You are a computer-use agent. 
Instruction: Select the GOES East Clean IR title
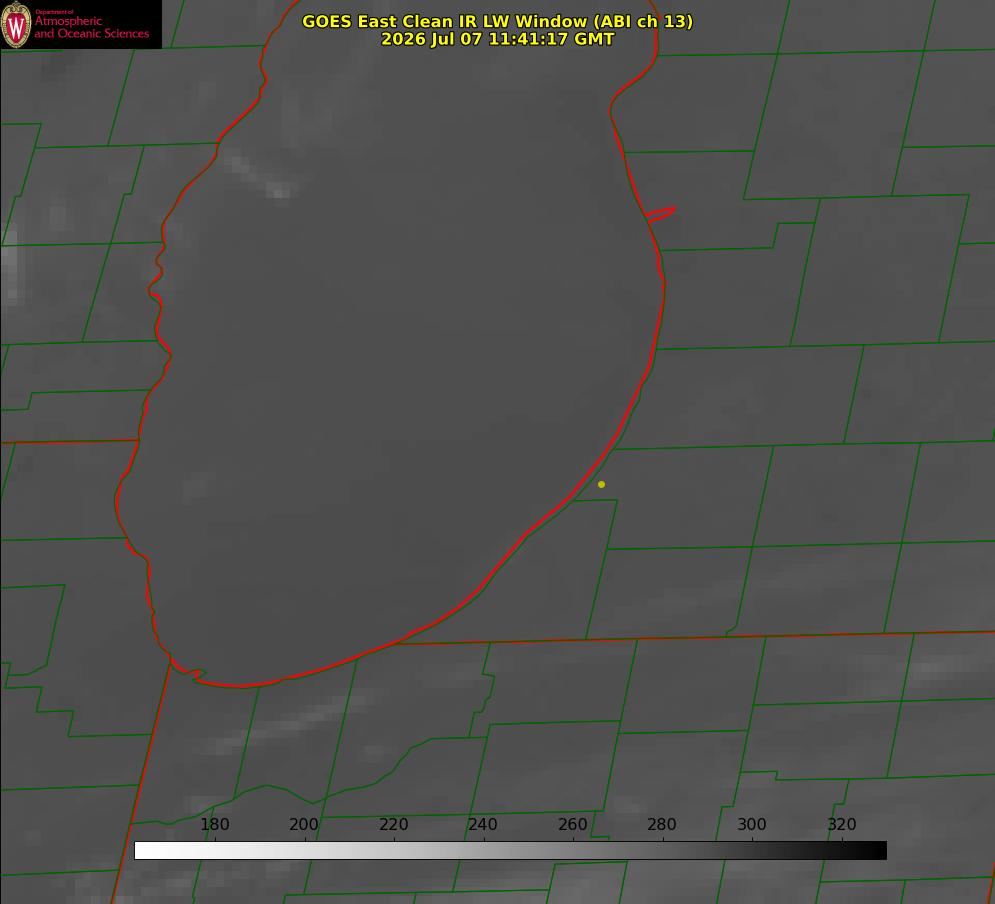(x=498, y=21)
